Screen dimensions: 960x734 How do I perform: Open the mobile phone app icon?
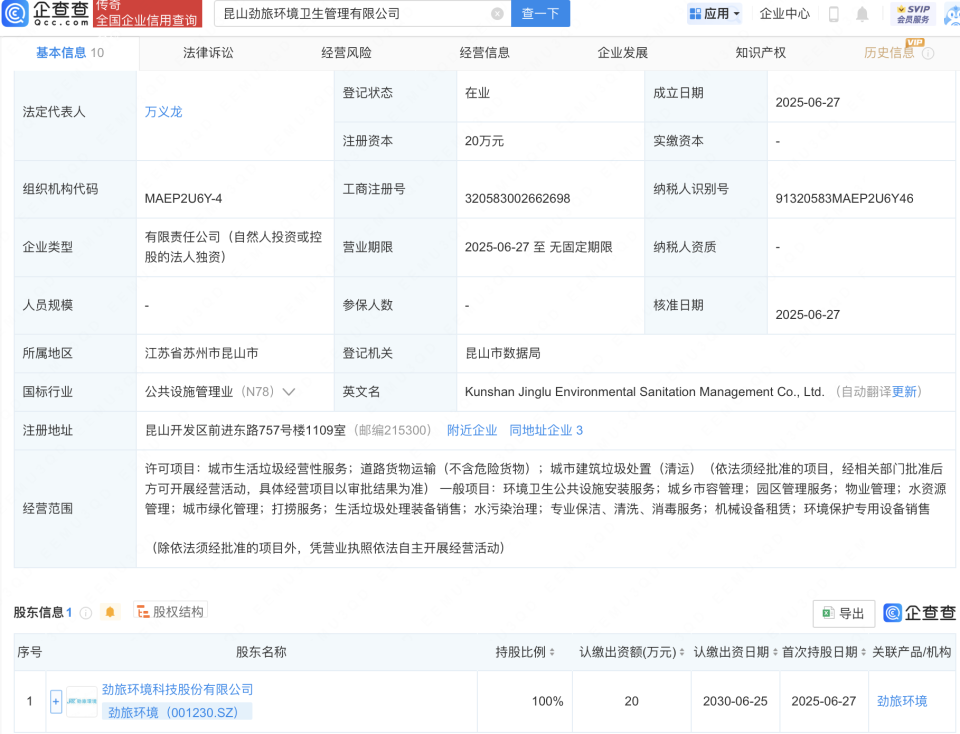click(x=833, y=13)
